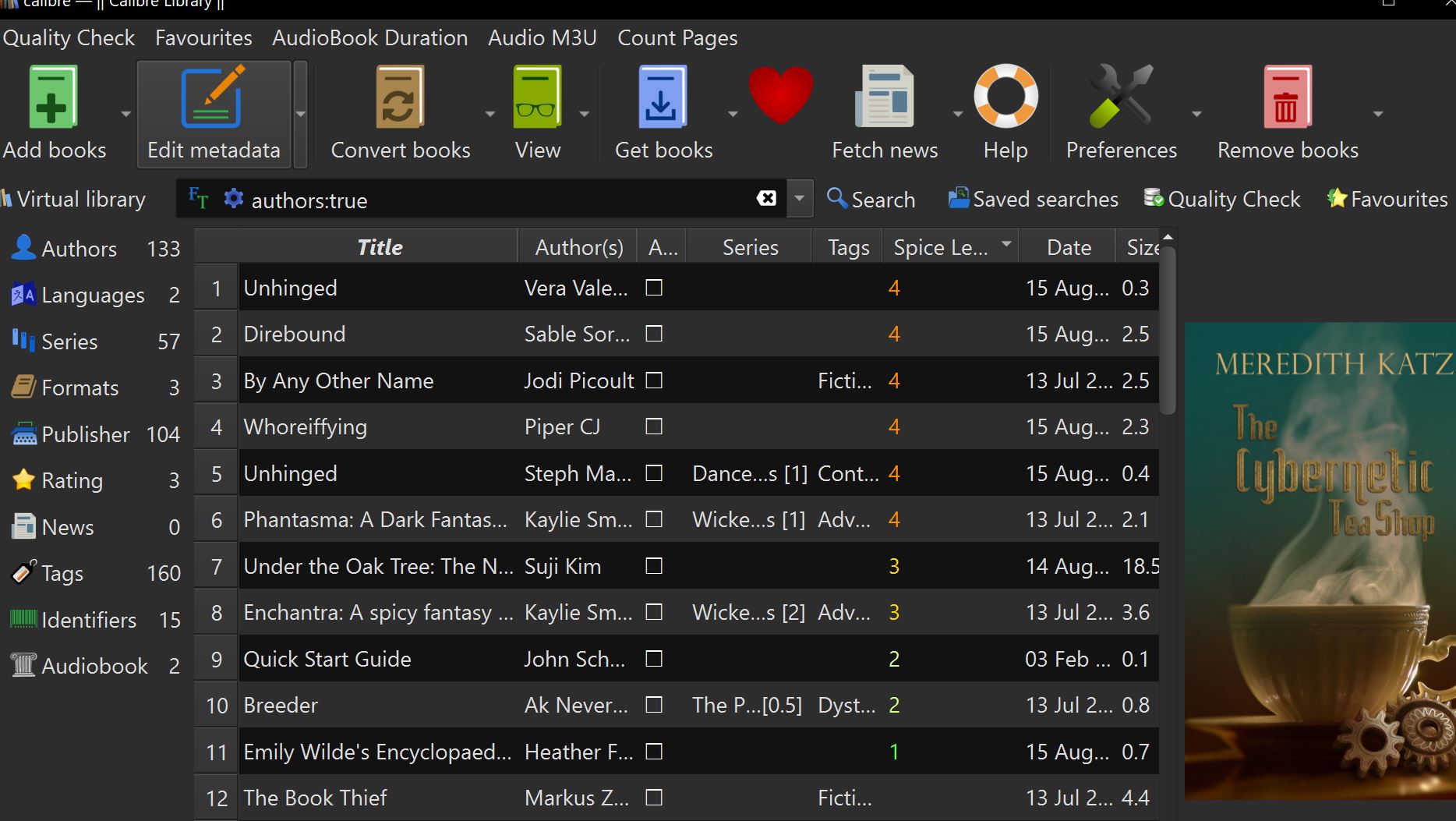Open the Count Pages menu
Image resolution: width=1456 pixels, height=821 pixels.
[677, 38]
